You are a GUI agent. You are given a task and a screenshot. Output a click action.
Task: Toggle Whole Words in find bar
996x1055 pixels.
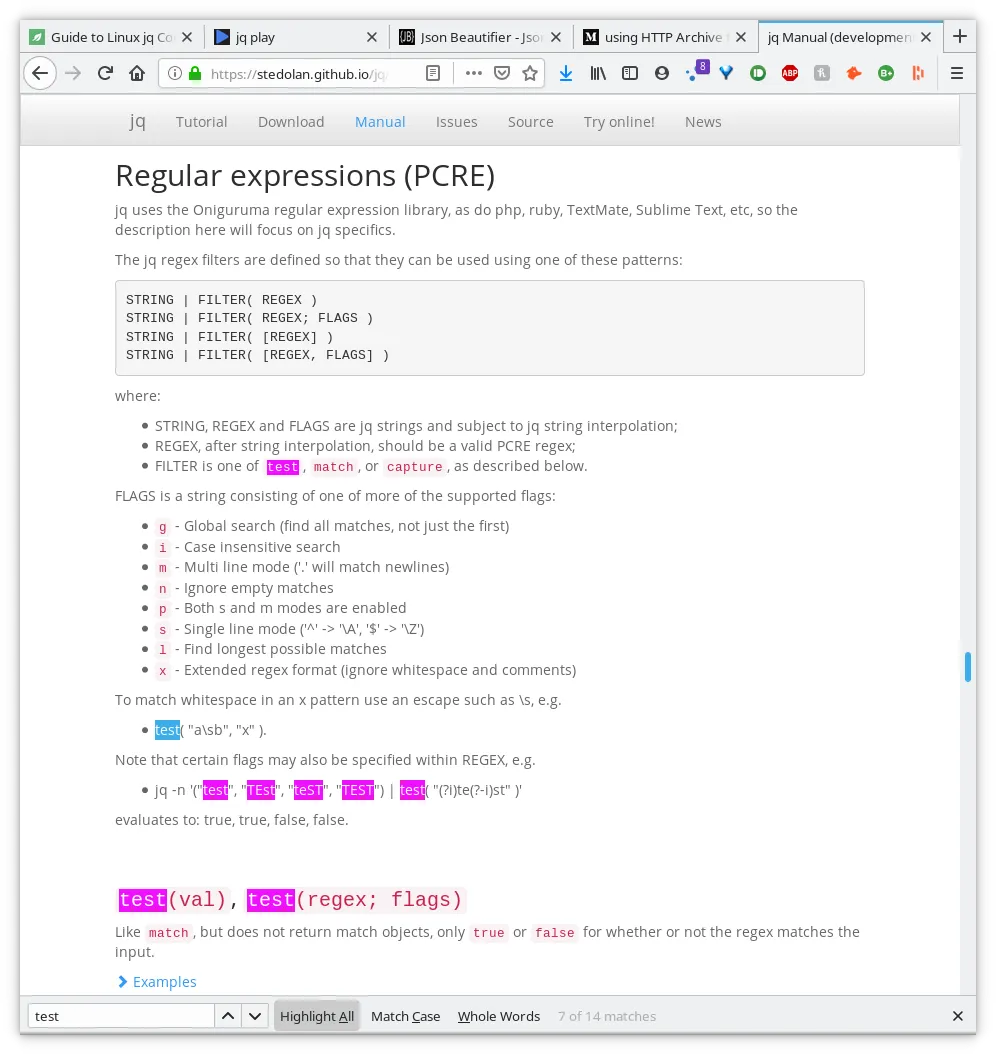499,1016
